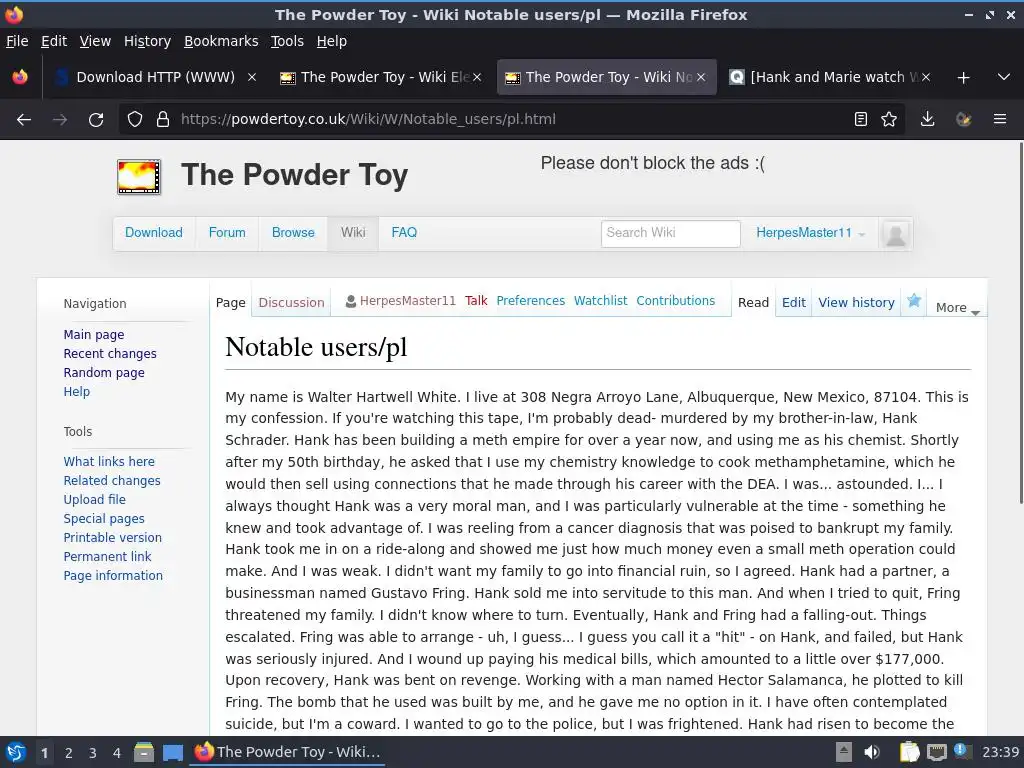Toggle reader view icon
Screen dimensions: 1024x768
pyautogui.click(x=861, y=120)
